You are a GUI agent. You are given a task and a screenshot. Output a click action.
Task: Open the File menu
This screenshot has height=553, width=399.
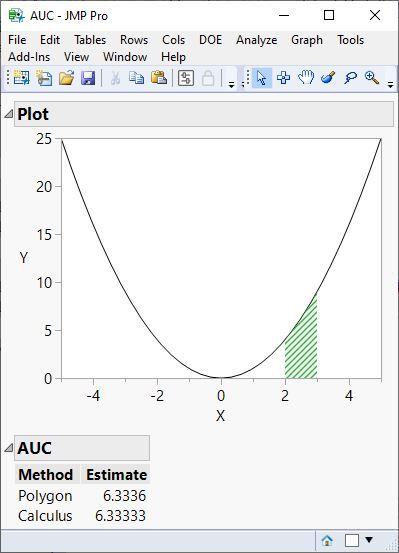17,40
